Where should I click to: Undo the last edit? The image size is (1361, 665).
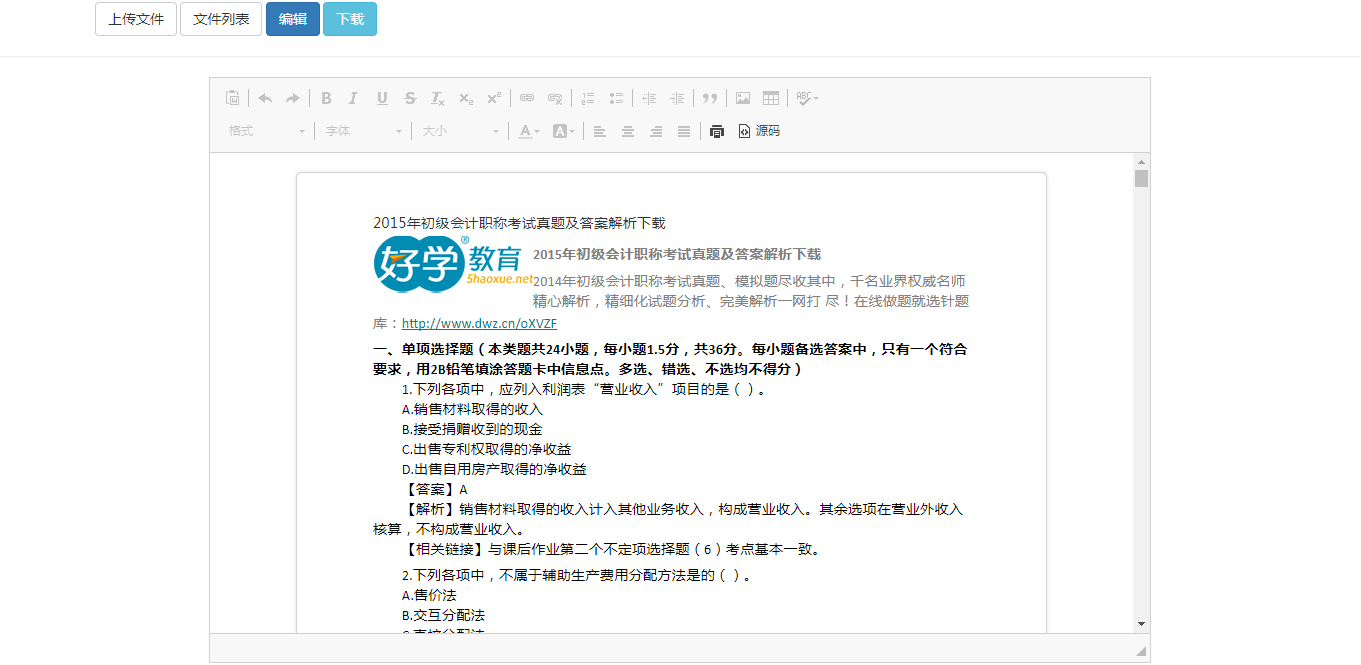(265, 98)
